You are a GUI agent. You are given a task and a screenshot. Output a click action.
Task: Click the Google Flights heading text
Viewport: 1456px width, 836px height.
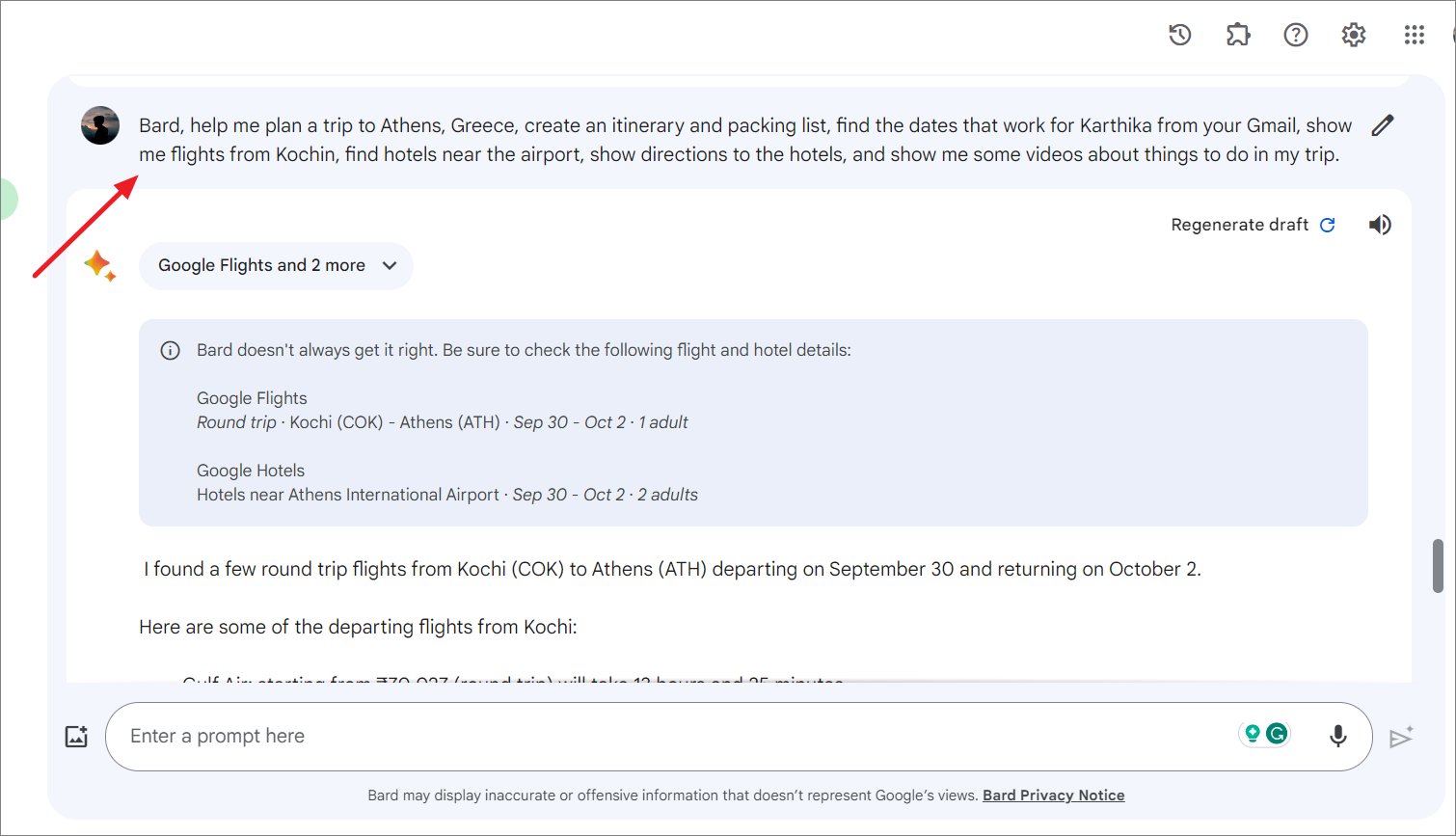pyautogui.click(x=252, y=398)
